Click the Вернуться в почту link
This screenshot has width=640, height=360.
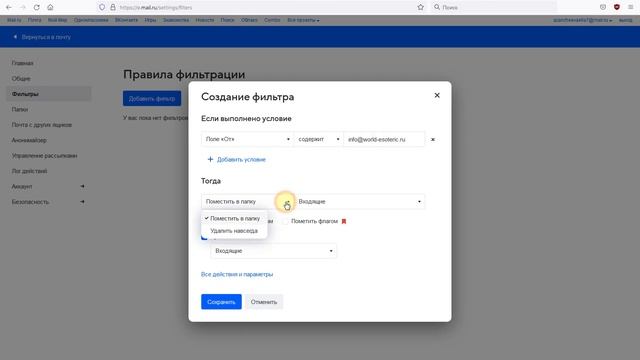(46, 37)
